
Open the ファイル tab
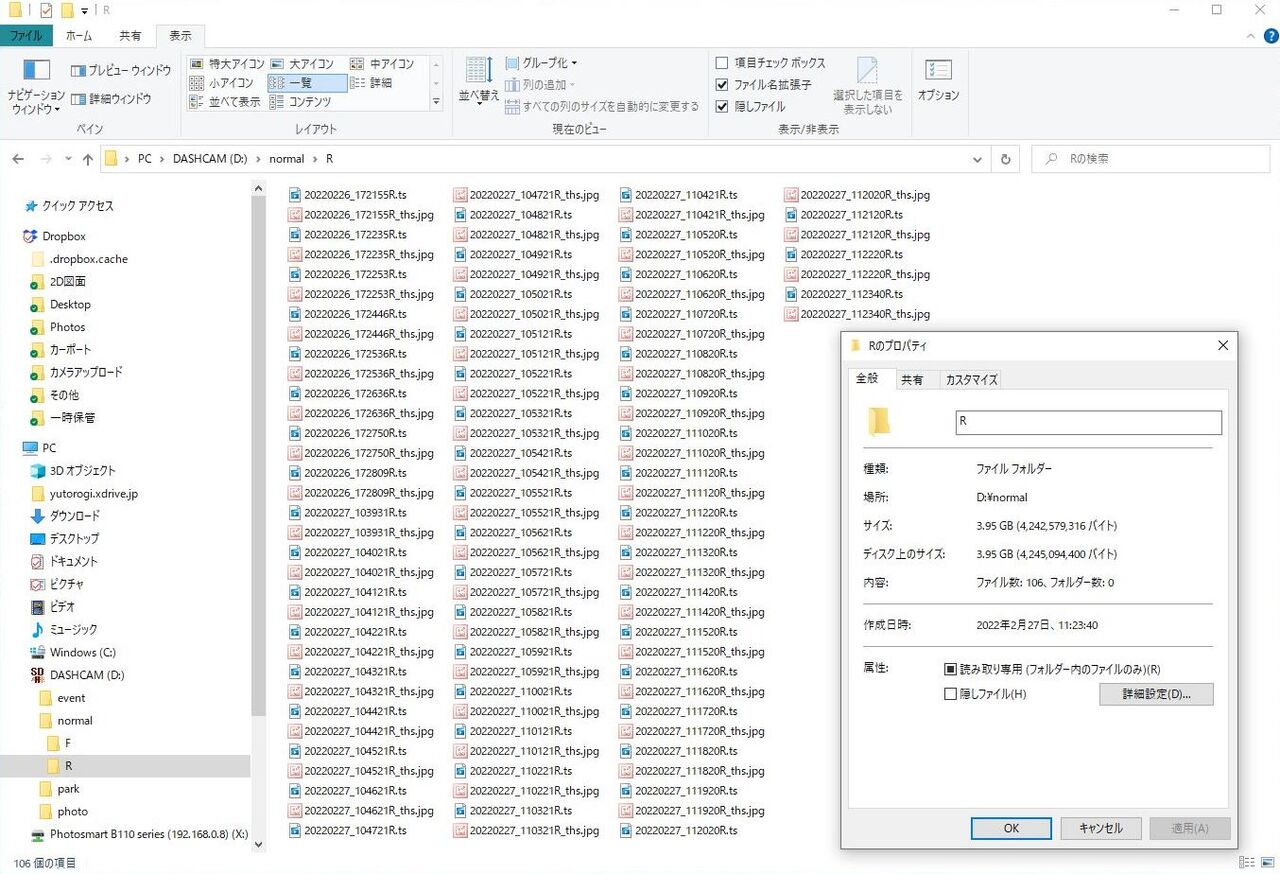tap(26, 36)
